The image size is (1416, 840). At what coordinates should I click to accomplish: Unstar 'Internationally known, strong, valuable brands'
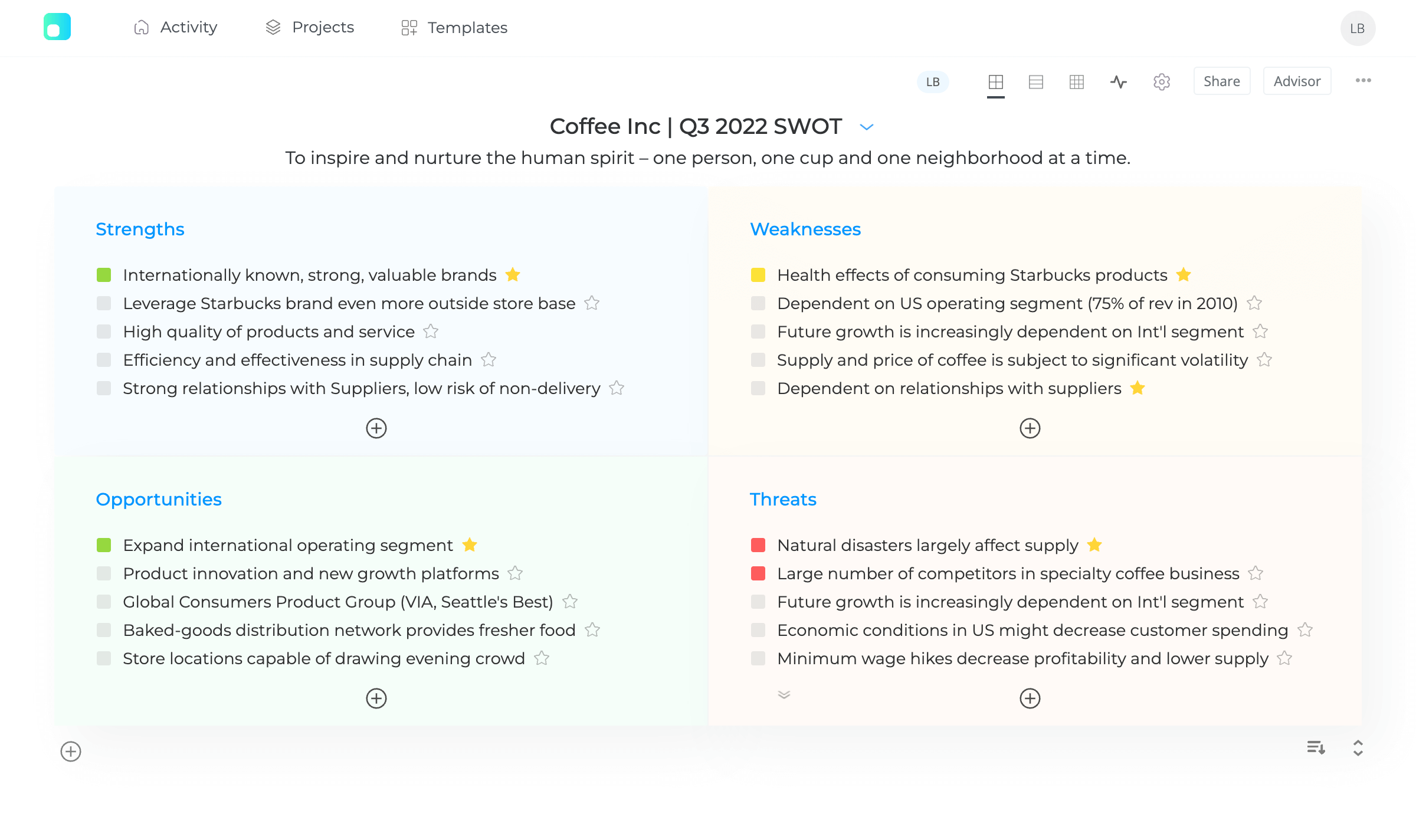(513, 275)
